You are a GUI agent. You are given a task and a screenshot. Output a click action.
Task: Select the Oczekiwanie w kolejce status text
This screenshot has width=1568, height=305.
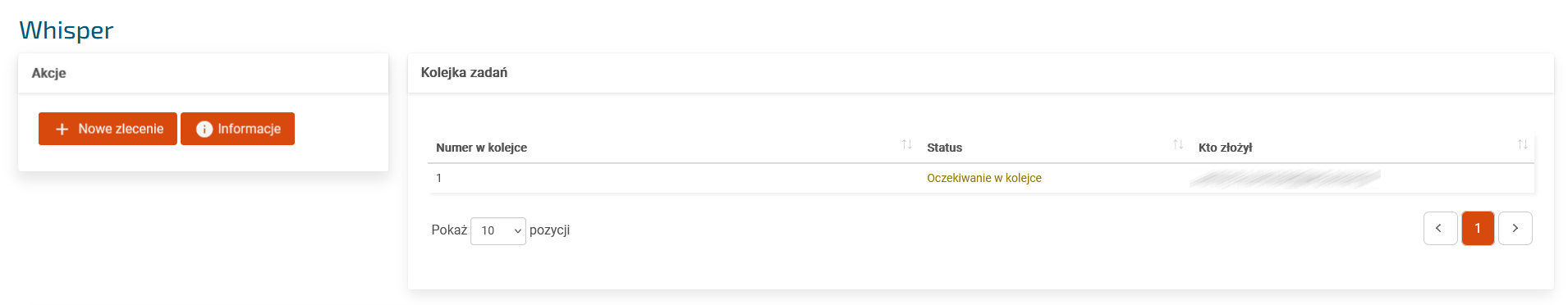(x=983, y=178)
